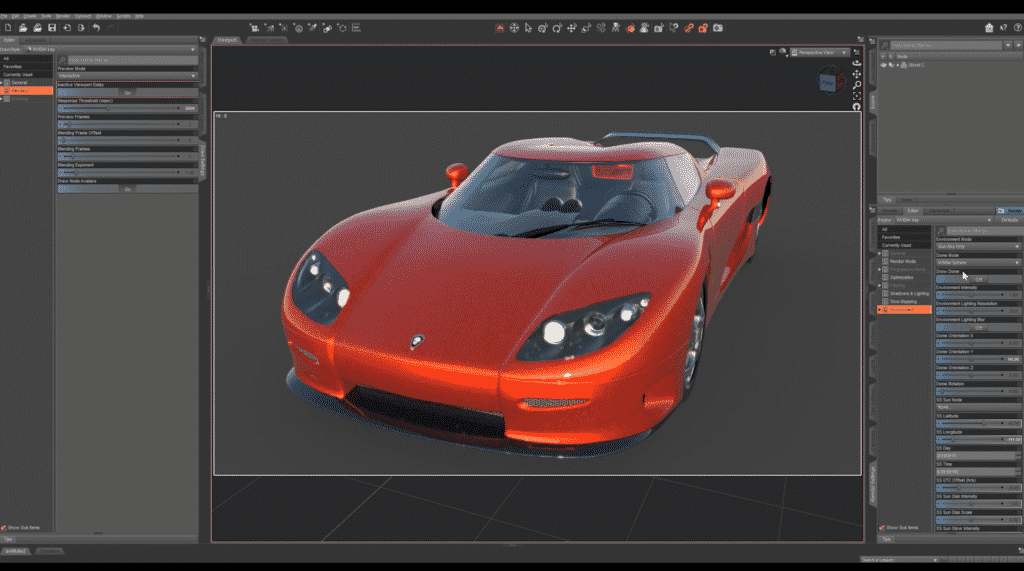Switch to the Editor tab in Render Settings
The image size is (1024, 571).
pos(913,210)
